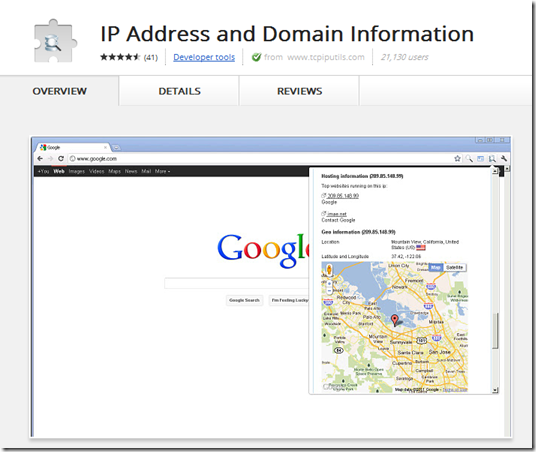The image size is (536, 452).
Task: Switch map to Map view
Action: click(x=436, y=267)
